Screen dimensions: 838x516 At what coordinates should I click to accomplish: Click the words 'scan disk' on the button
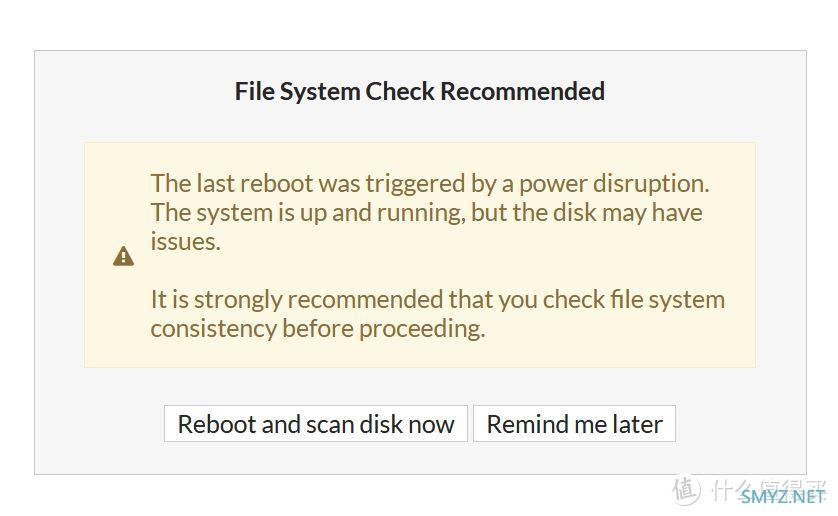point(354,425)
